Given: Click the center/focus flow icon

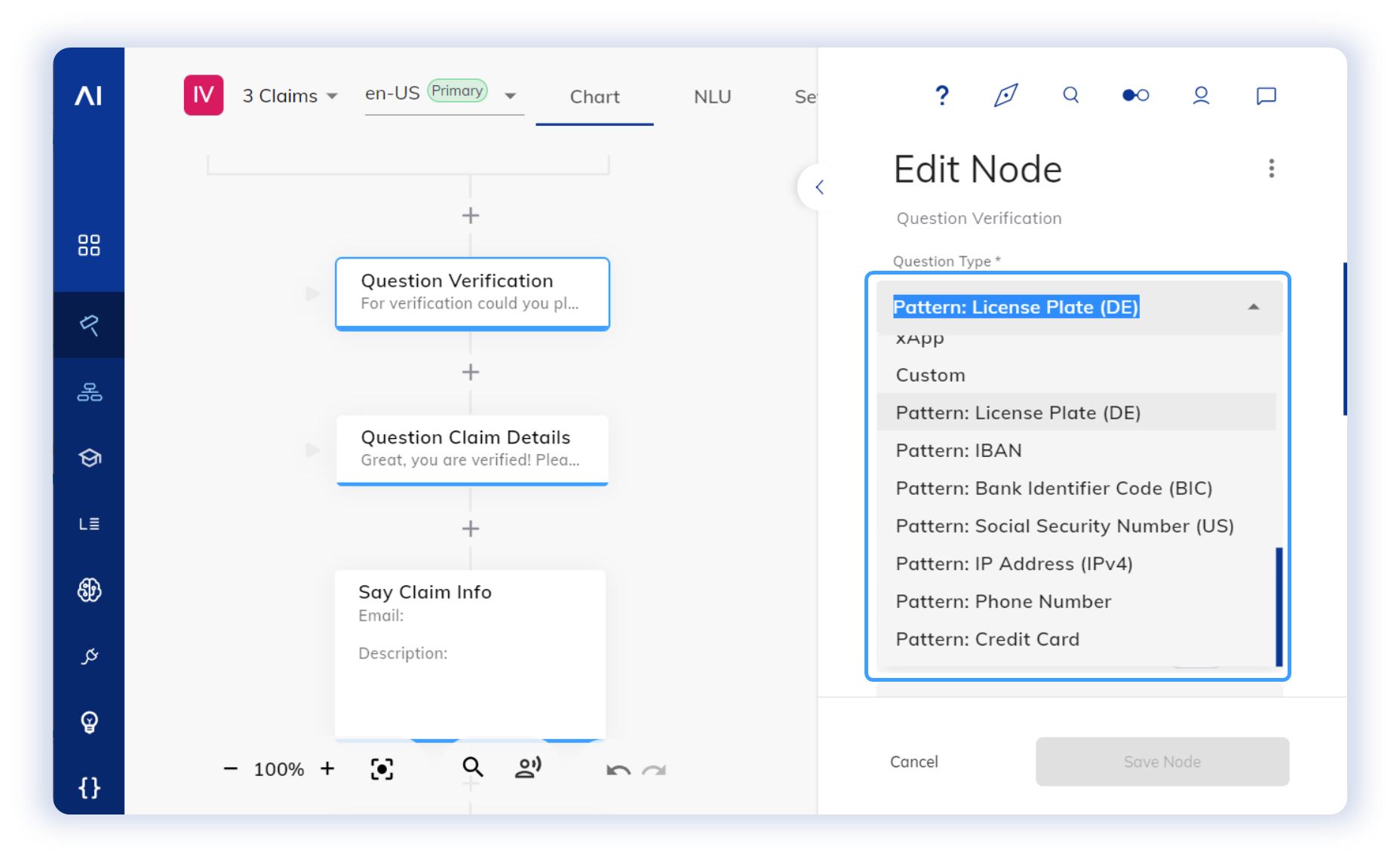Looking at the screenshot, I should [x=382, y=768].
